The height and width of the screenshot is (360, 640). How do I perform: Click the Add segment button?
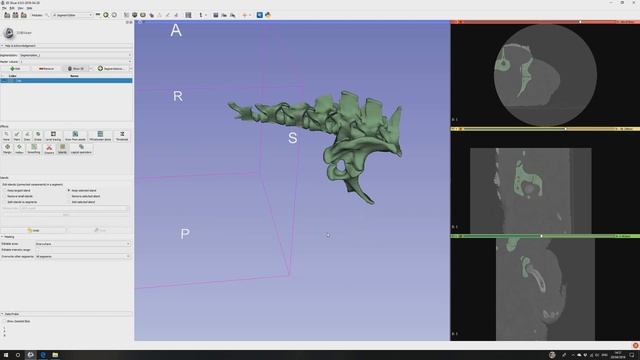15,69
